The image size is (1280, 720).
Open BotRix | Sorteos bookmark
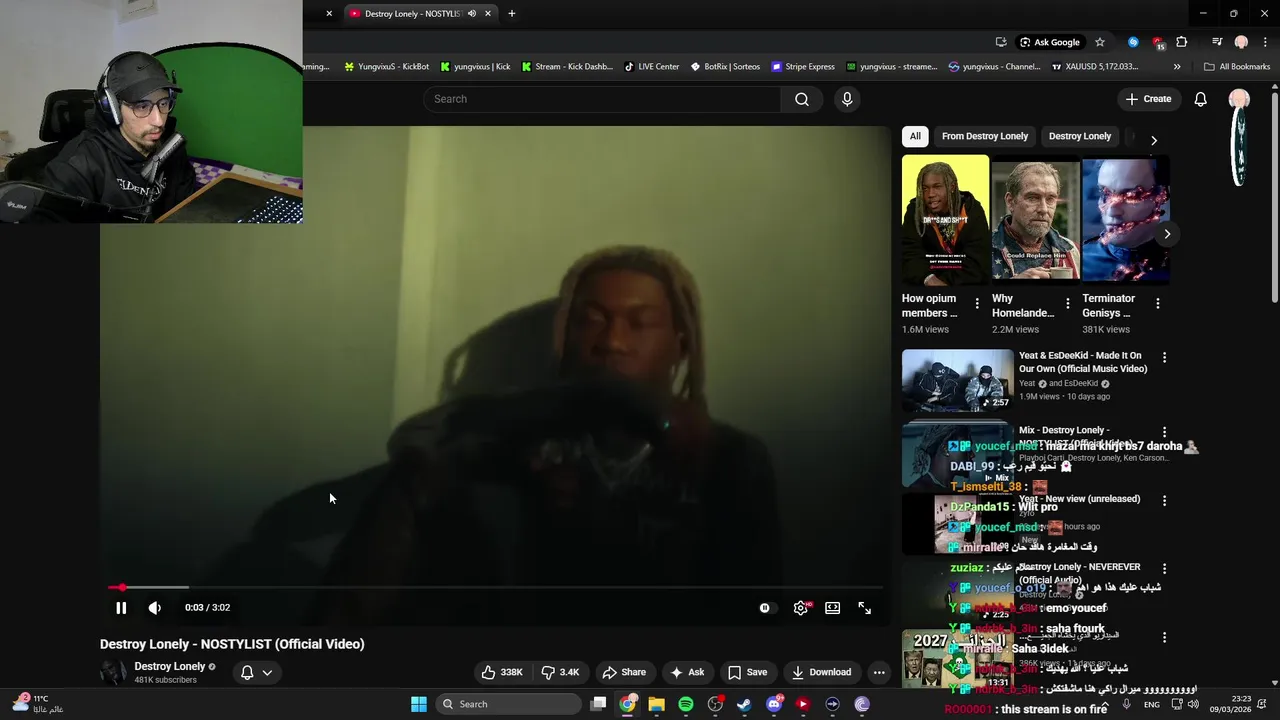tap(725, 67)
